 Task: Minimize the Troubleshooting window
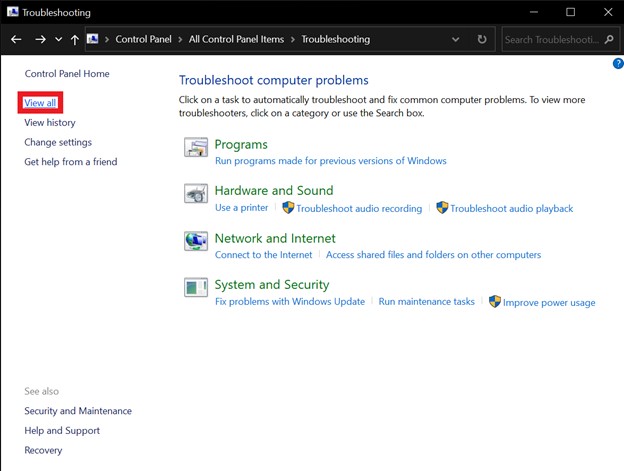[534, 12]
